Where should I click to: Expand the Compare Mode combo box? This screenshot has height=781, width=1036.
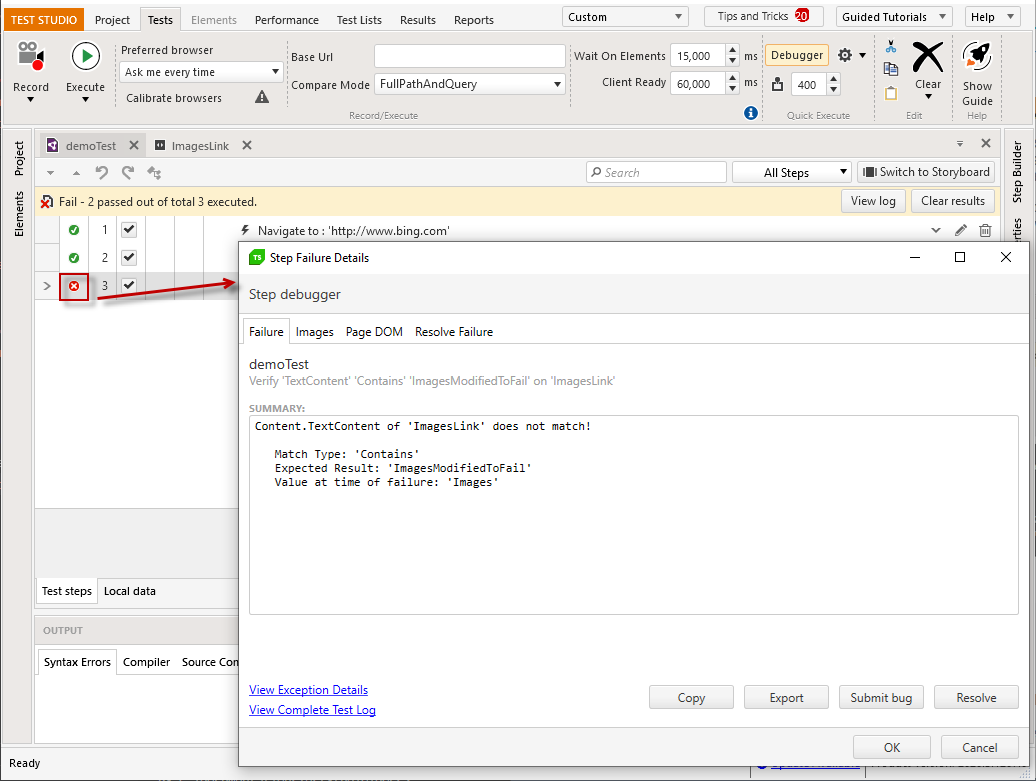pos(470,85)
